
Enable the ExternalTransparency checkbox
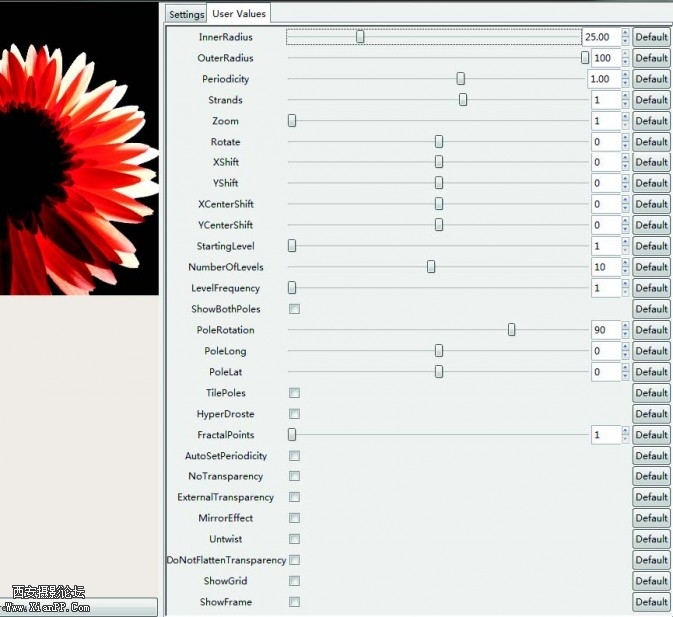click(294, 497)
